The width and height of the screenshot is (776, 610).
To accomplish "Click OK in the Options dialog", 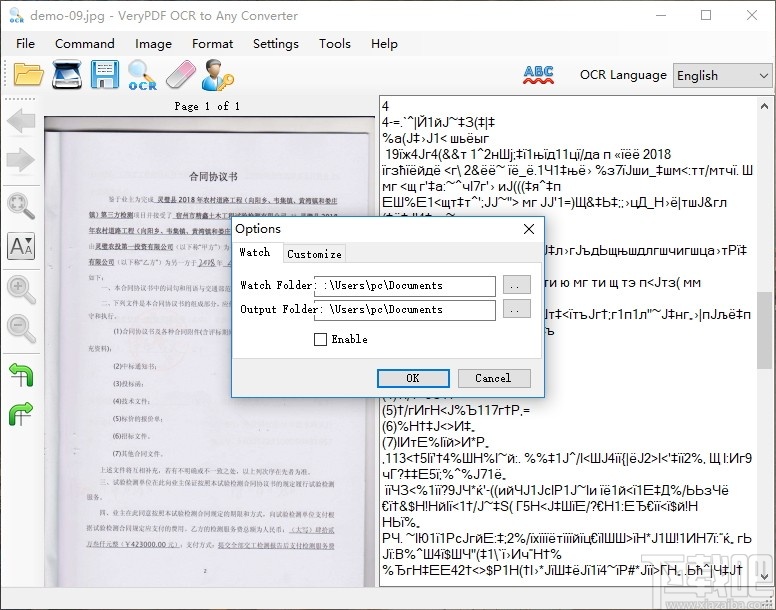I will click(413, 378).
